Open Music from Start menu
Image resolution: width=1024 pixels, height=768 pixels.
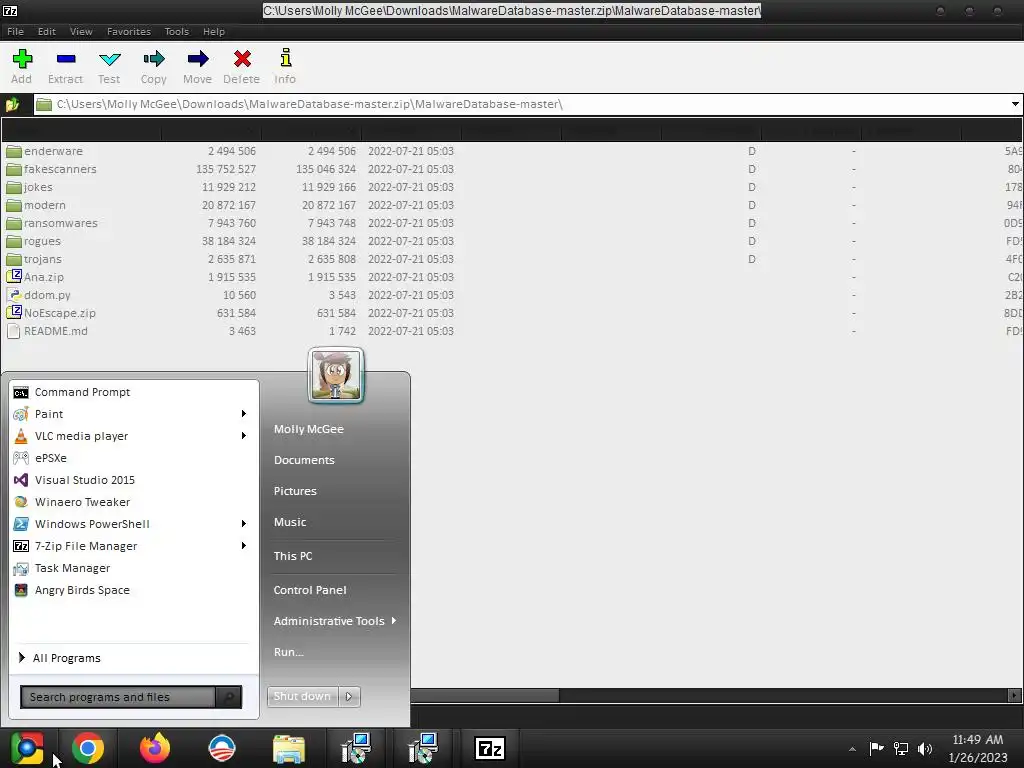pyautogui.click(x=290, y=522)
